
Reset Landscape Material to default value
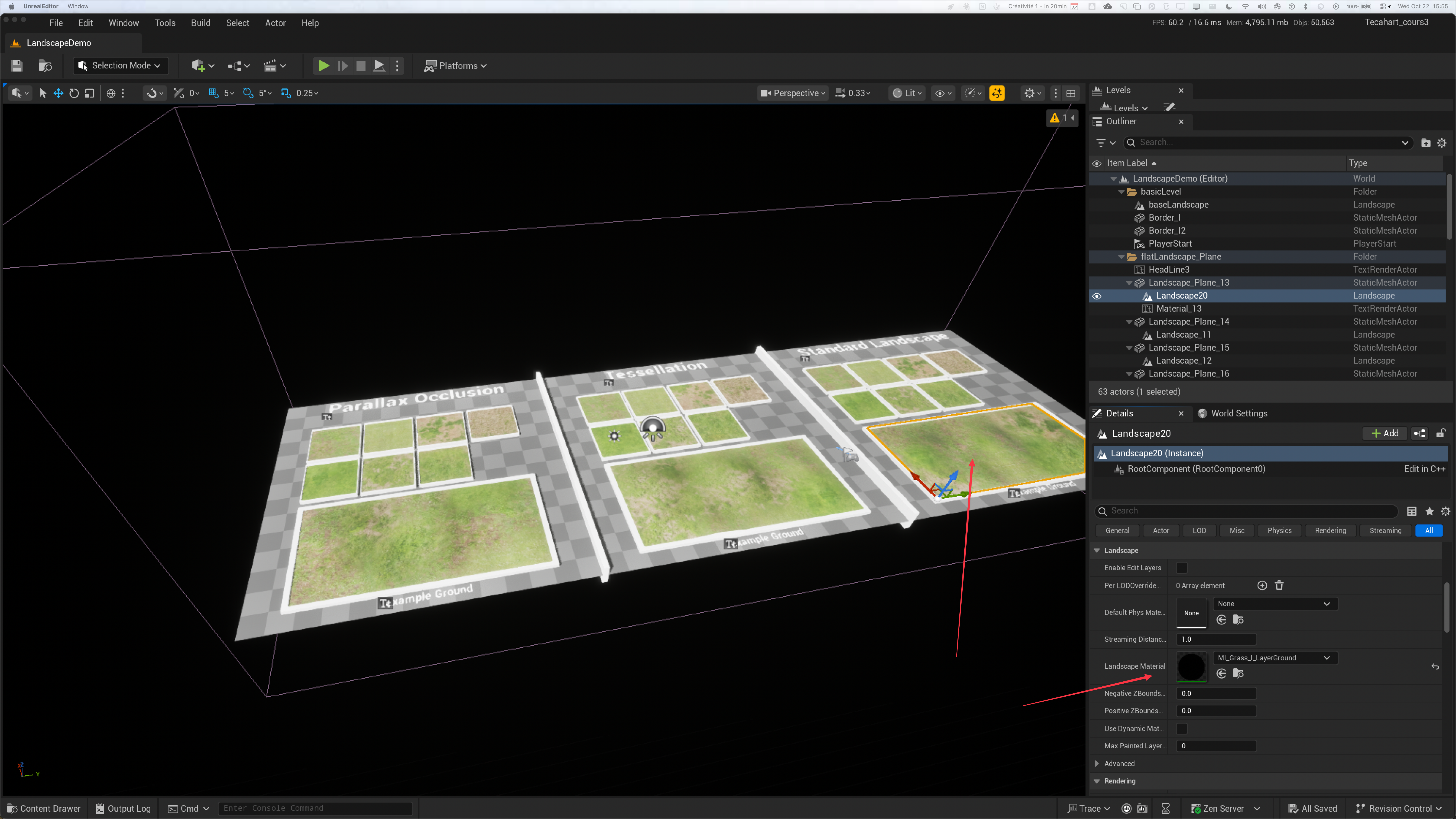(1435, 666)
